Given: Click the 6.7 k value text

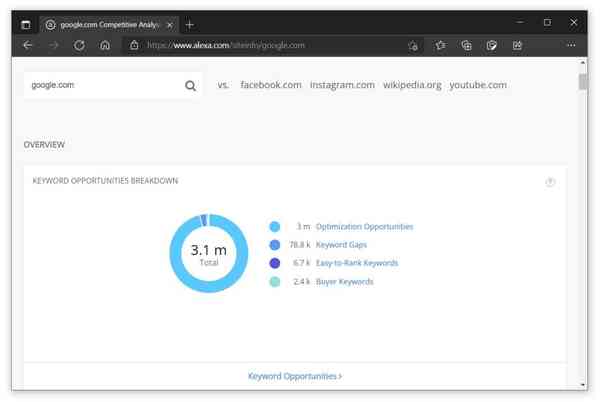Looking at the screenshot, I should (x=302, y=263).
